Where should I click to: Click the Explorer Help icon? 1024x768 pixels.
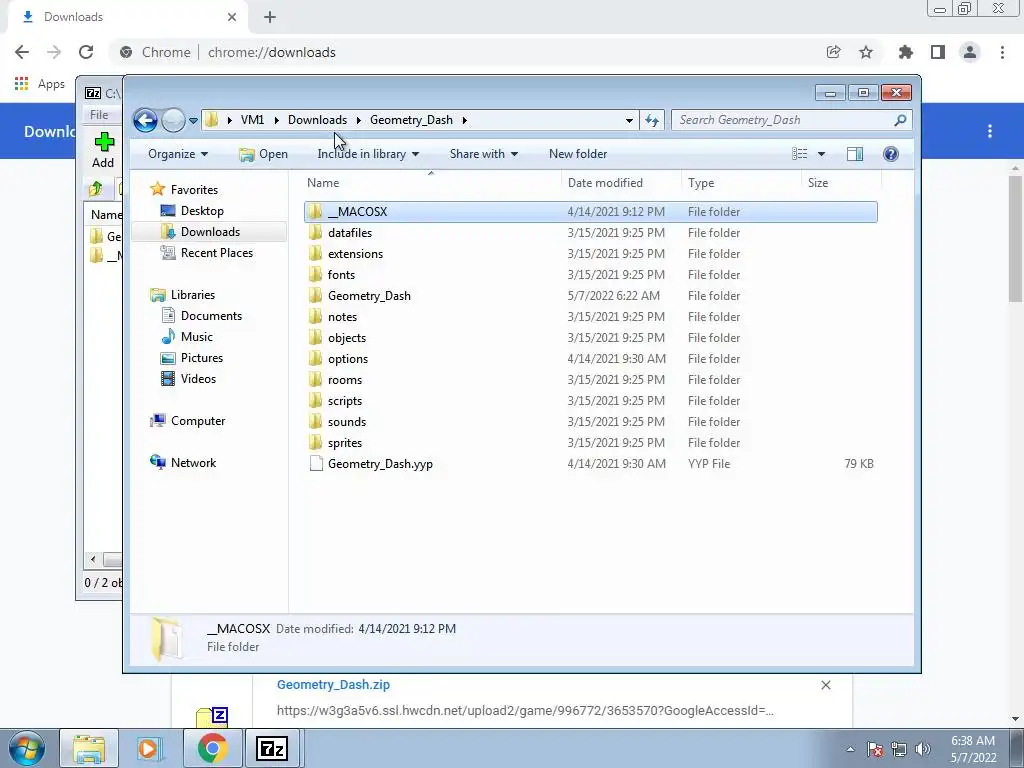click(x=891, y=154)
